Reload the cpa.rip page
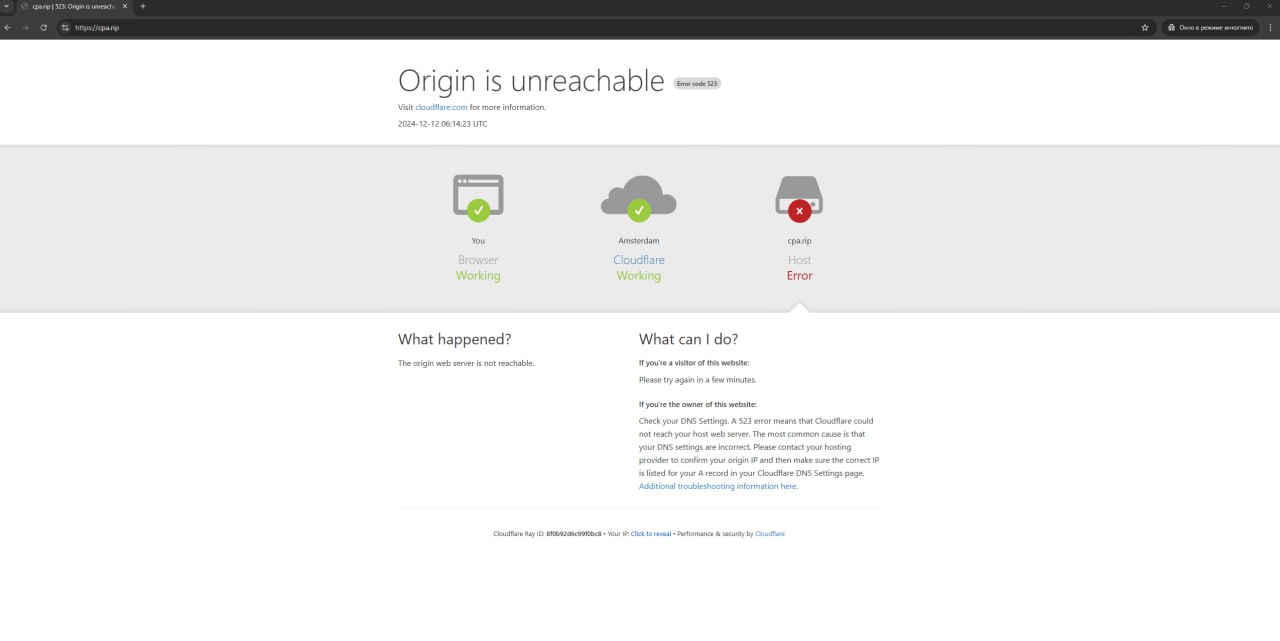Viewport: 1280px width, 641px height. coord(44,27)
